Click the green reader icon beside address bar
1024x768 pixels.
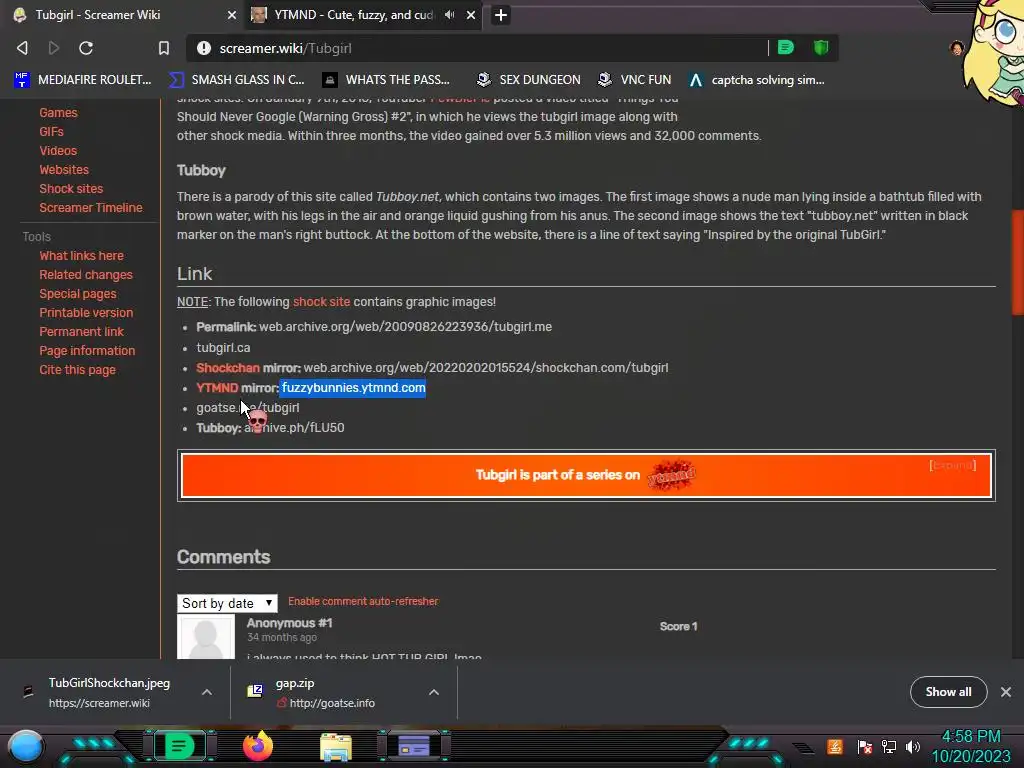pos(786,47)
